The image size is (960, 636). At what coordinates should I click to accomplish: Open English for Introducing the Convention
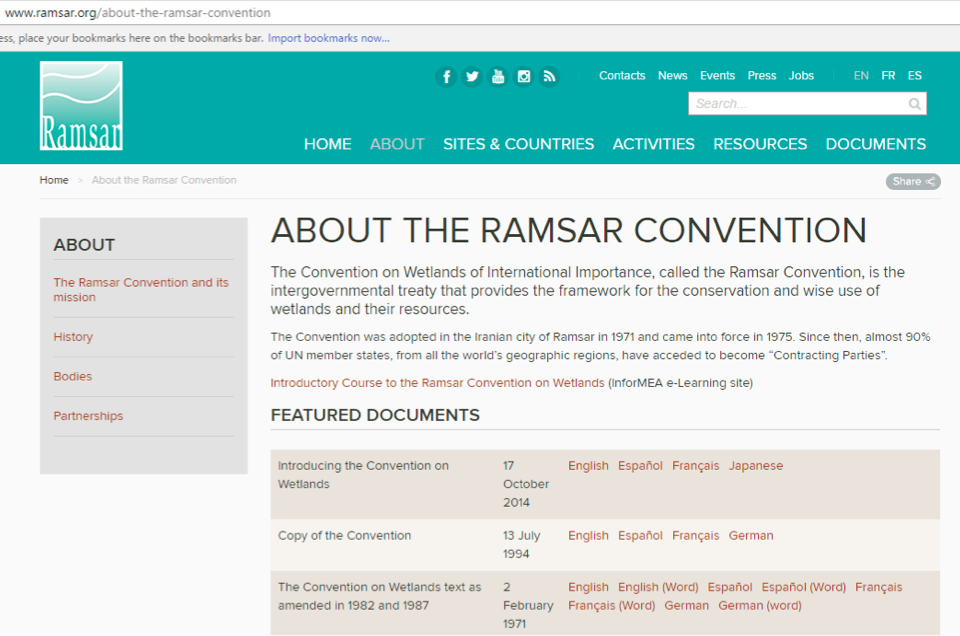pyautogui.click(x=588, y=466)
